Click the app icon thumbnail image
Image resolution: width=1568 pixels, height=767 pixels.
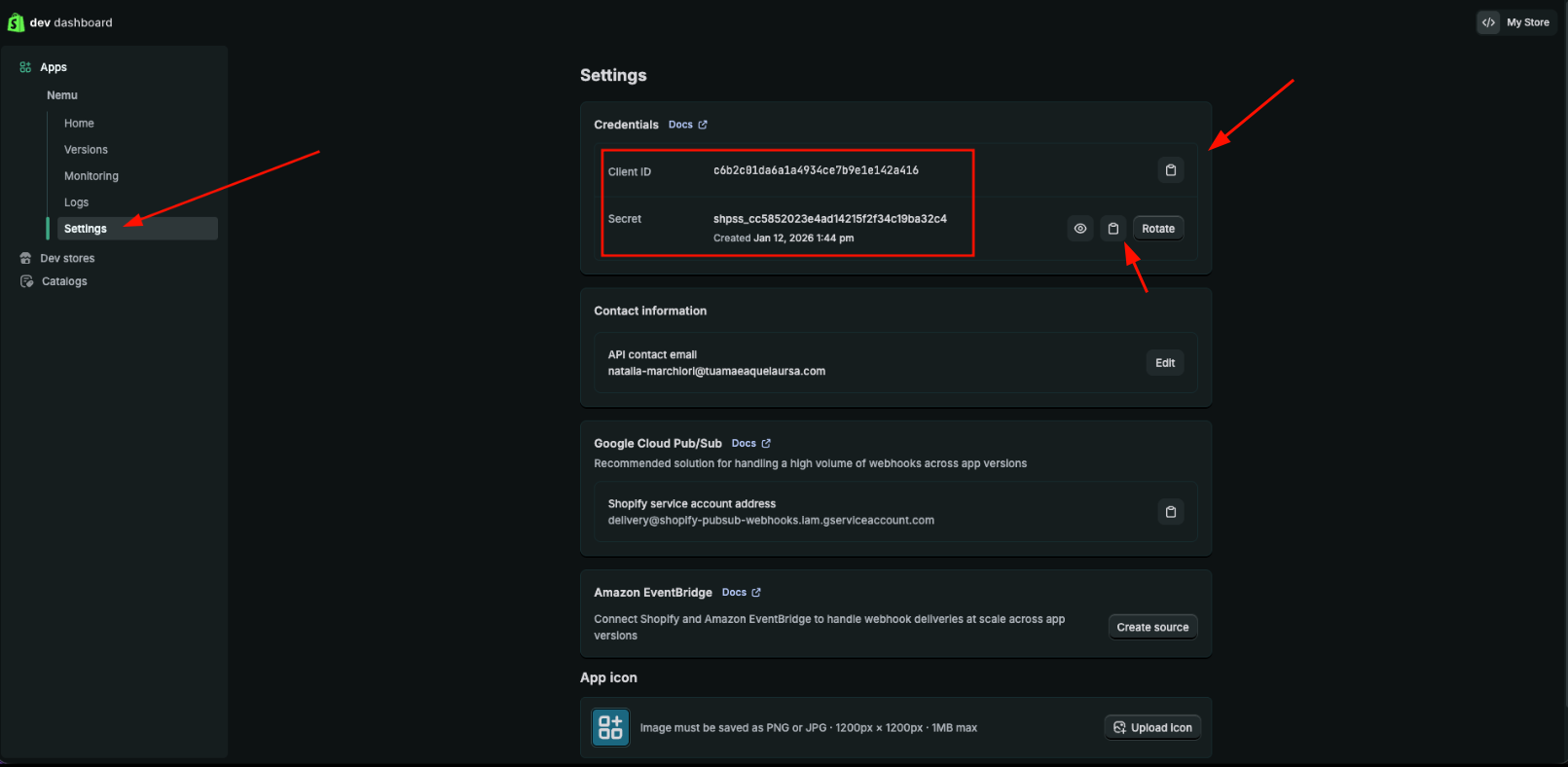[x=611, y=727]
